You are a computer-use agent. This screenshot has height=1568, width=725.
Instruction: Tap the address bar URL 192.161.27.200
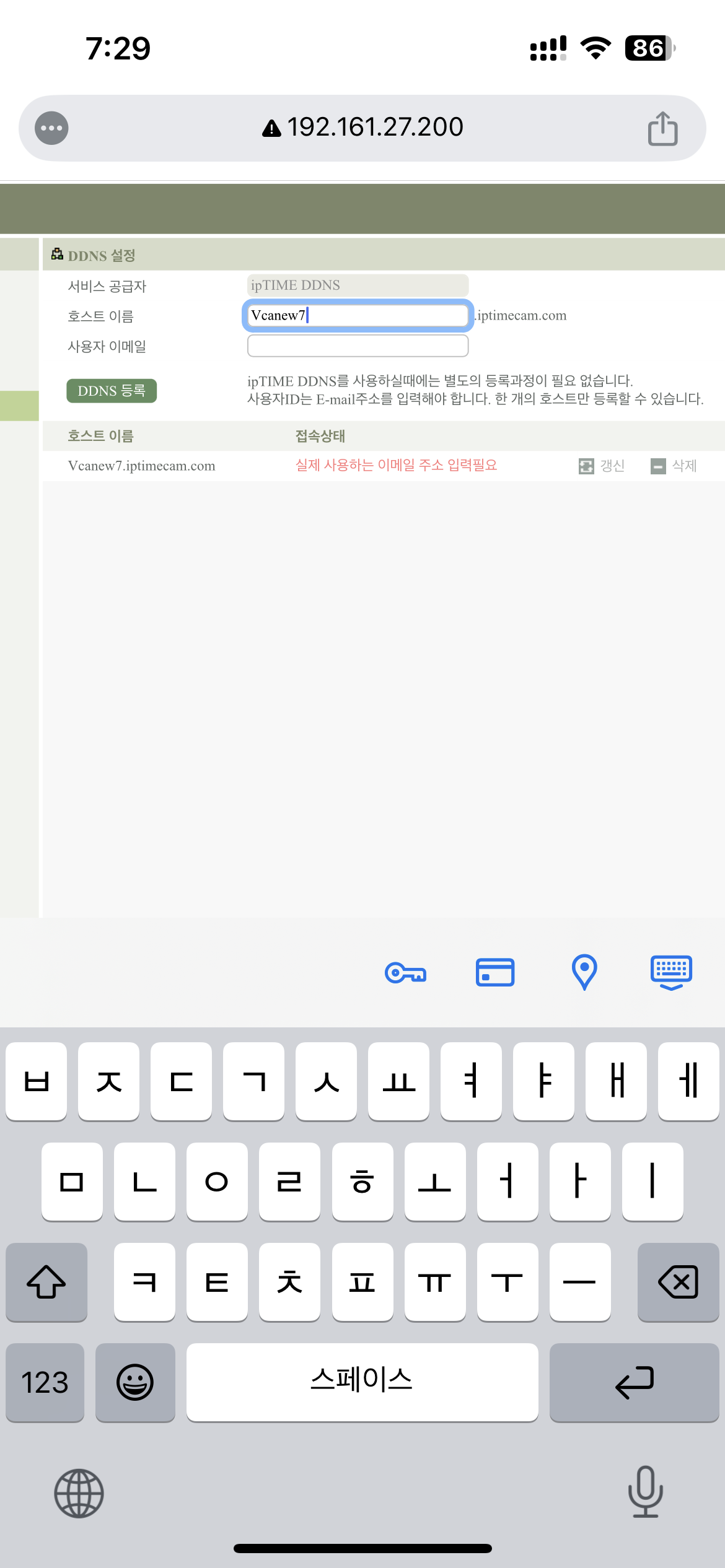click(375, 128)
